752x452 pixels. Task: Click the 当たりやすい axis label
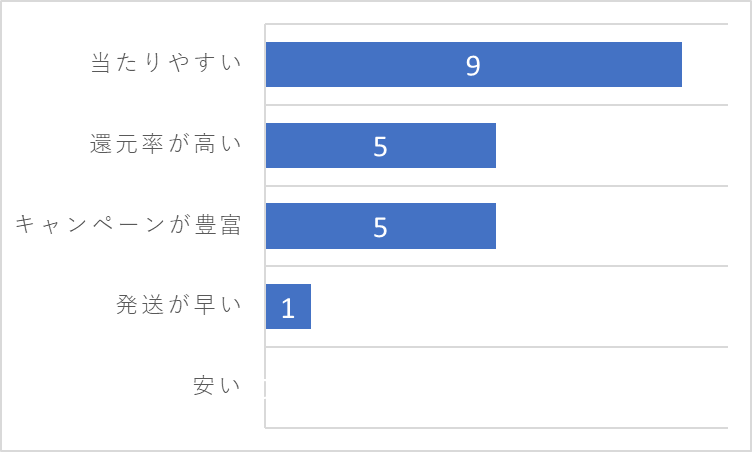166,63
